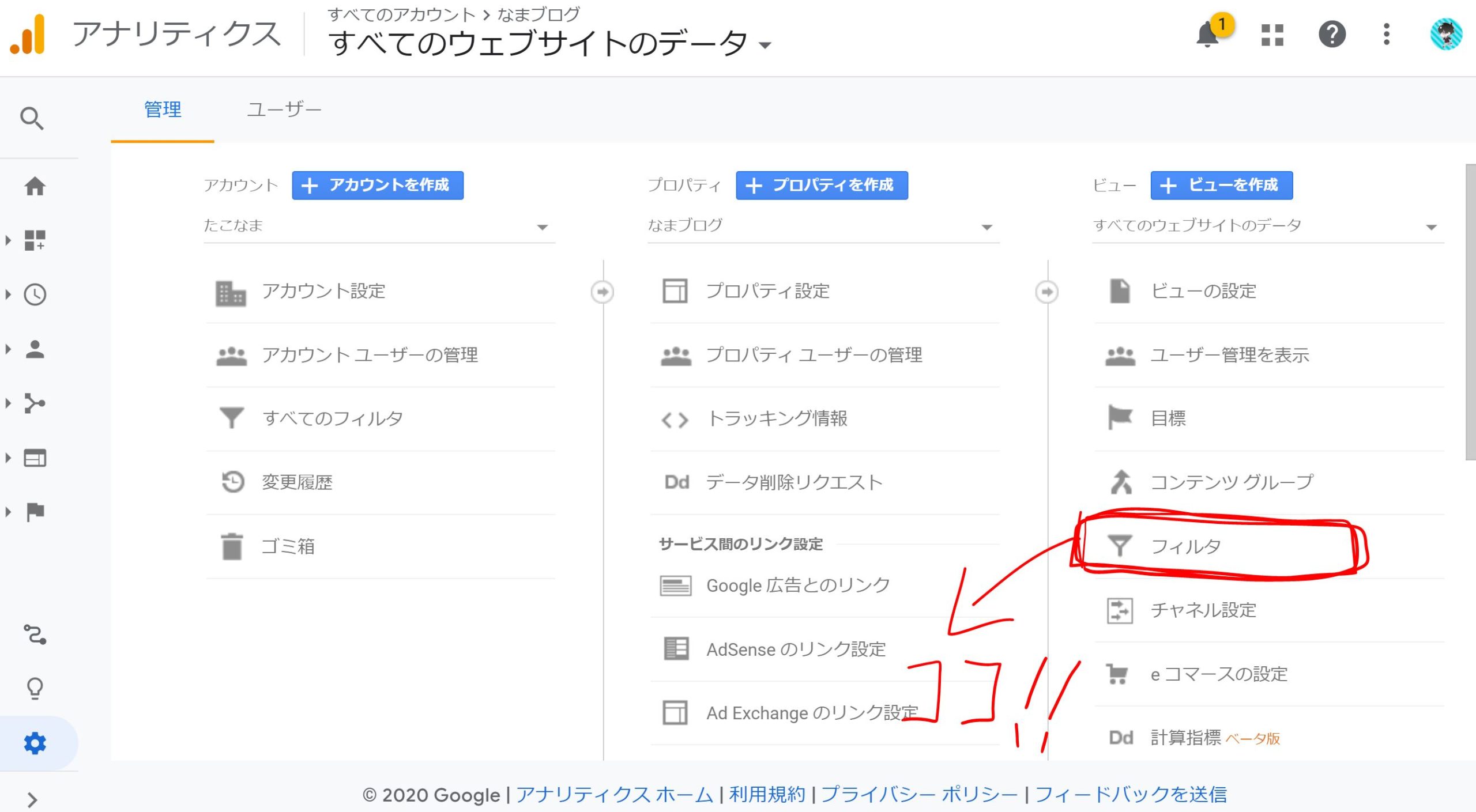Open Discover lightbulb icon in sidebar
1476x812 pixels.
35,688
